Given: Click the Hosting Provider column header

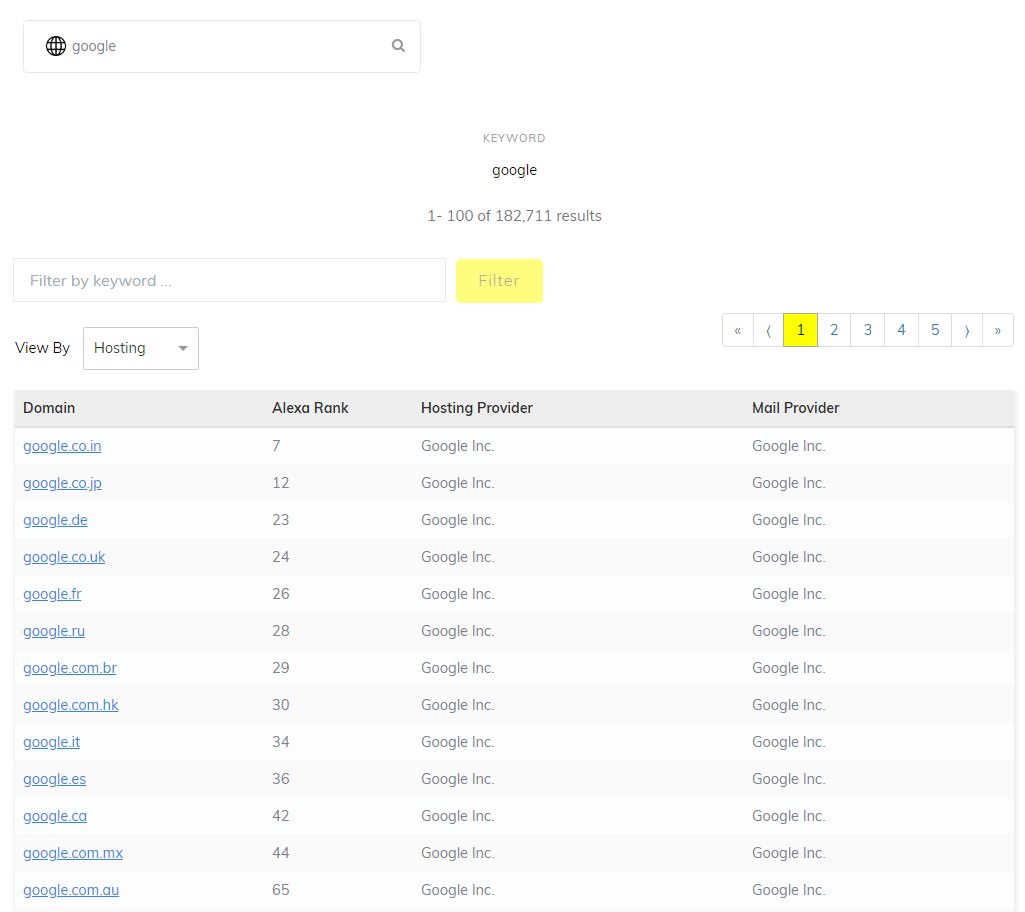Looking at the screenshot, I should (477, 408).
